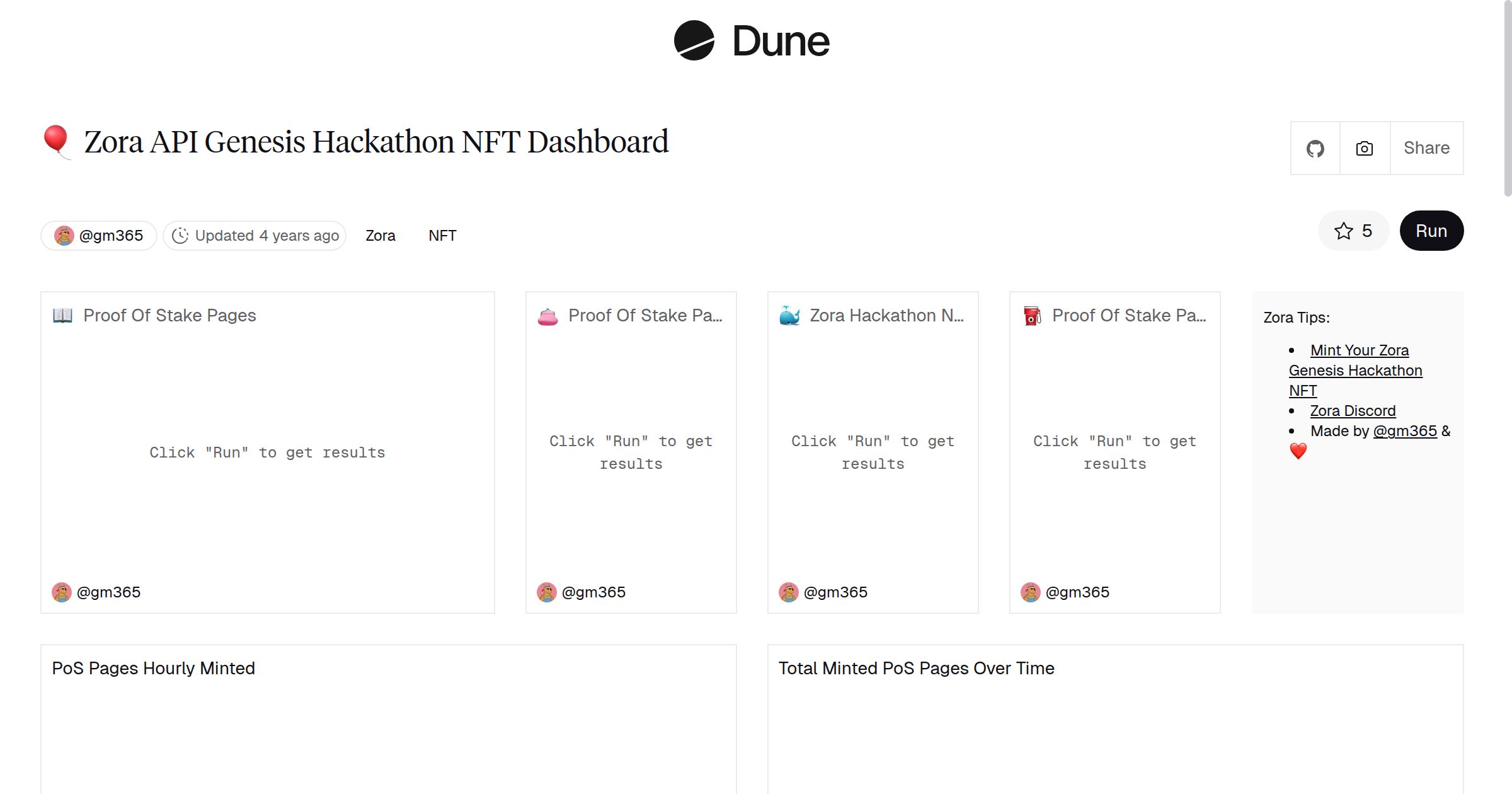
Task: Click the camera screenshot icon next to Share
Action: click(x=1363, y=147)
